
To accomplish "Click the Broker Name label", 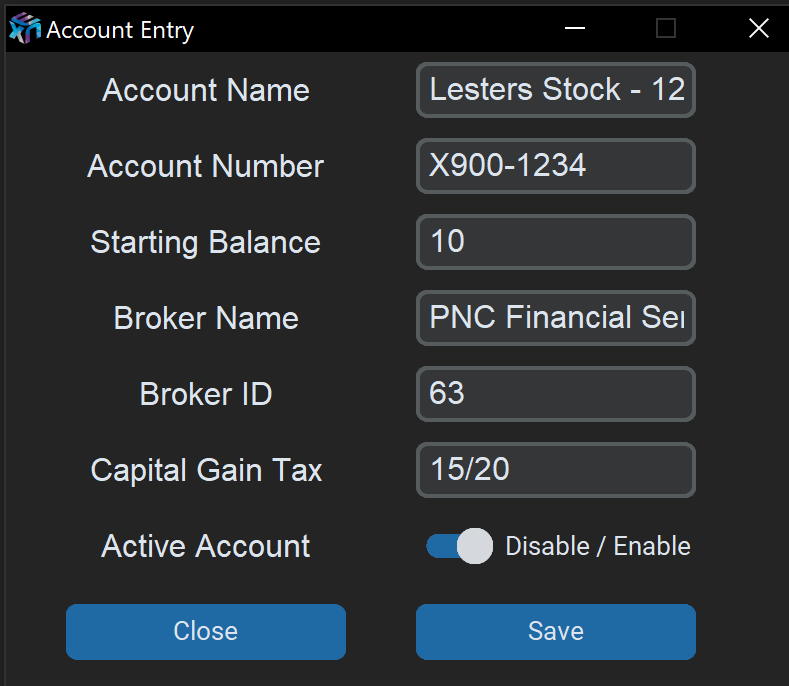I will (206, 318).
